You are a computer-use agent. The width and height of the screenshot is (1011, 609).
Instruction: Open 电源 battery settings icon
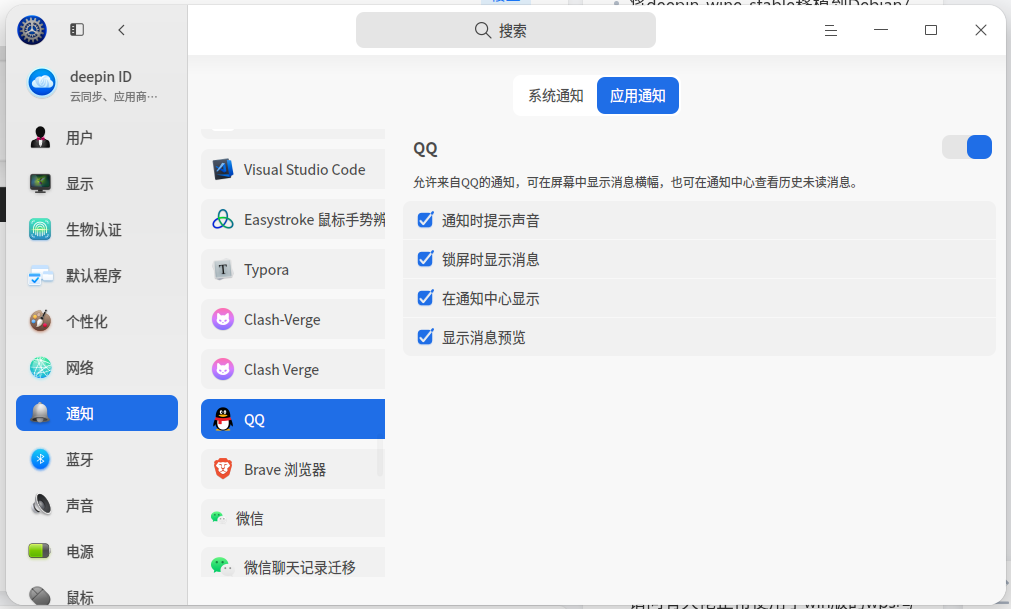[x=40, y=552]
